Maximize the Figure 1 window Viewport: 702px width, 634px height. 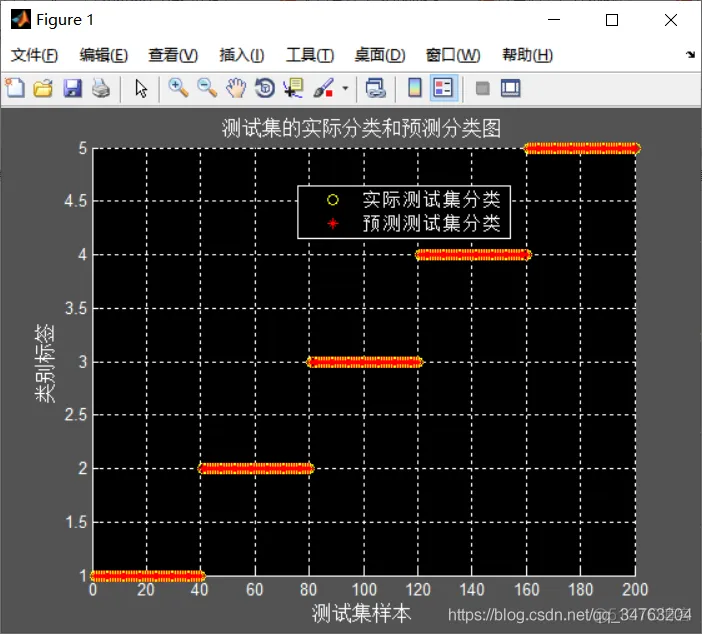612,20
